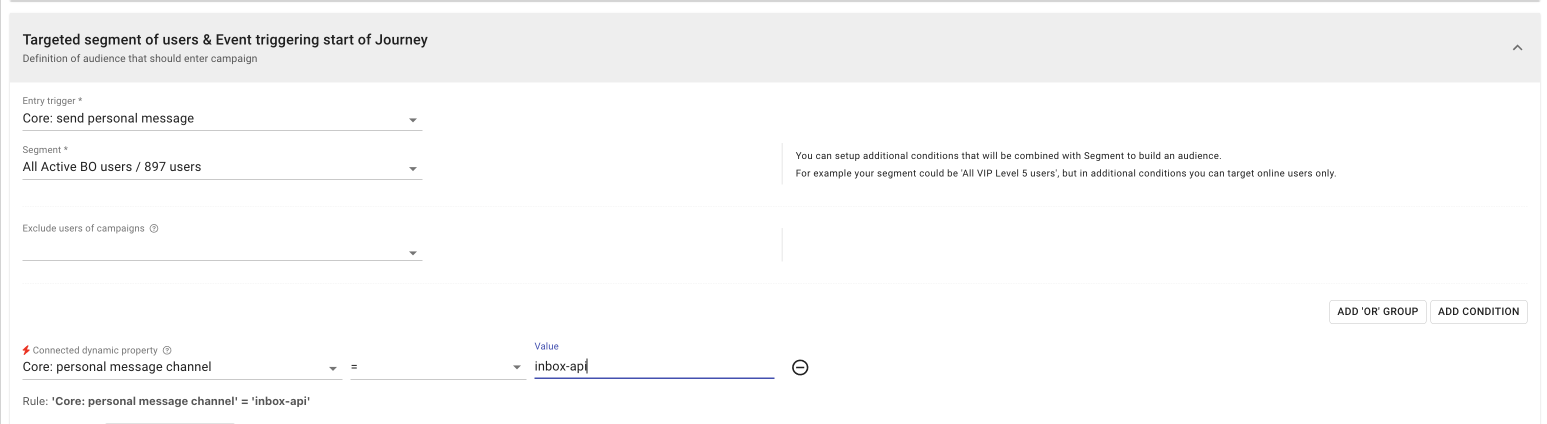The image size is (1547, 424).
Task: Click the Connected dynamic property dropdown arrow
Action: 334,368
